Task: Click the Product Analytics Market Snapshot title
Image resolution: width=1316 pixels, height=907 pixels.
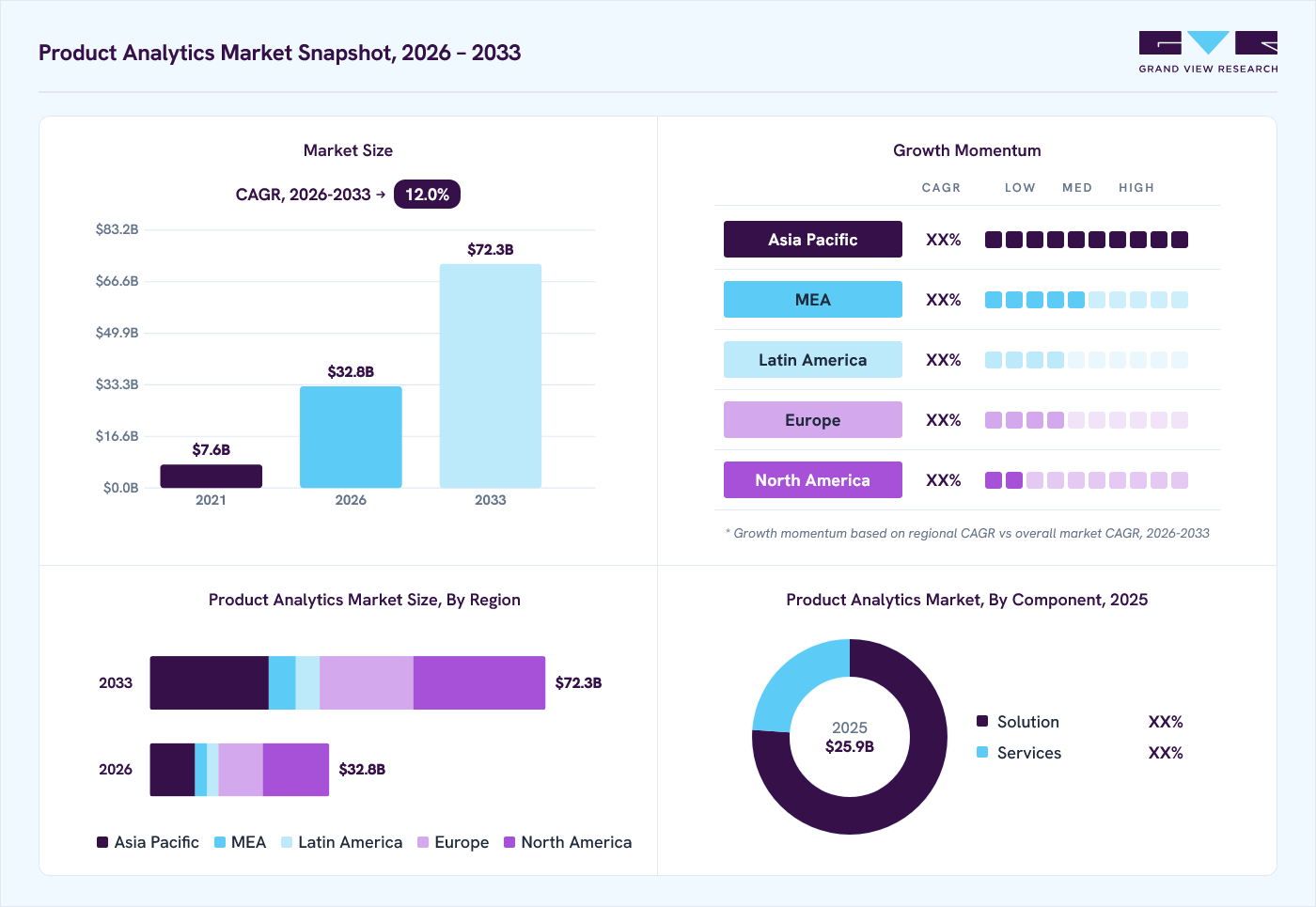Action: click(279, 53)
